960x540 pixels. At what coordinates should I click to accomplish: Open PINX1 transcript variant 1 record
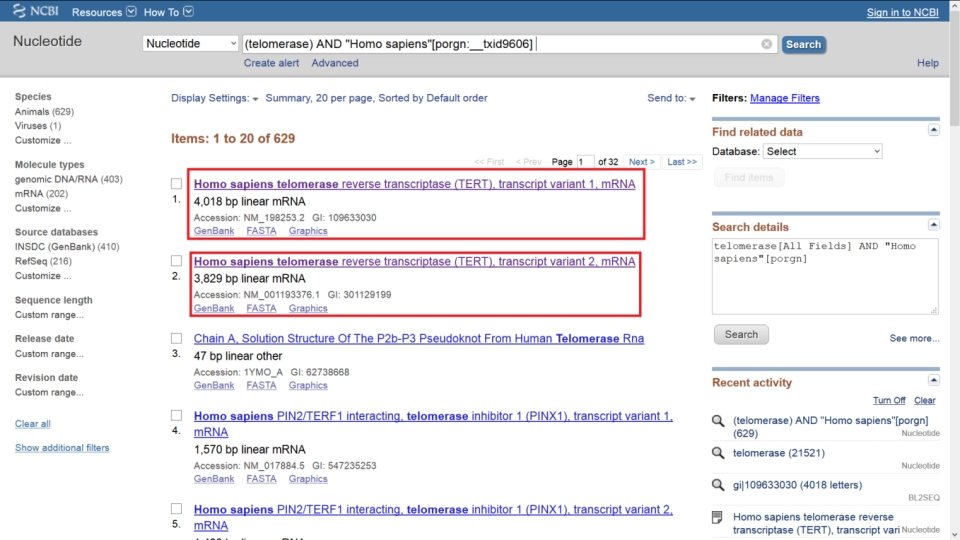pos(433,424)
